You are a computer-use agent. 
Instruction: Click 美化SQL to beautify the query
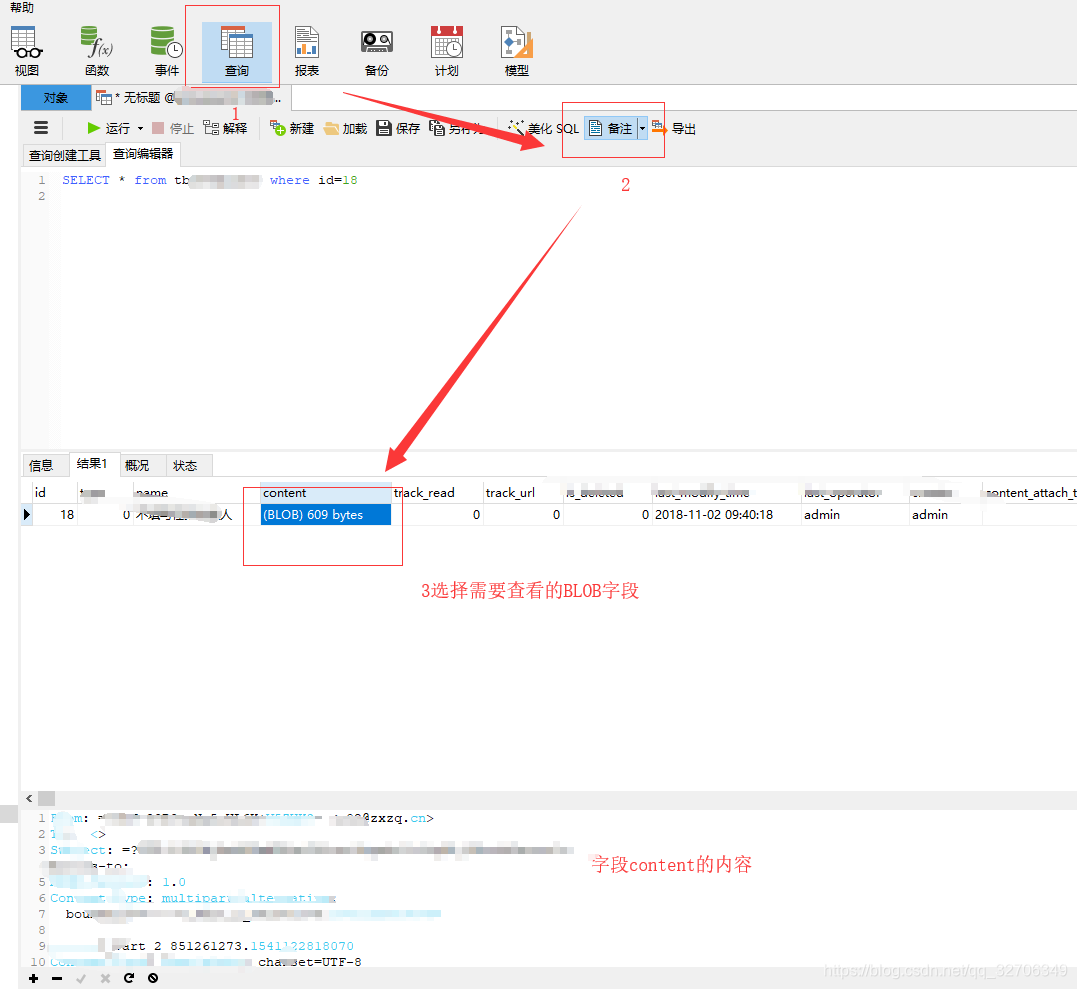tap(543, 128)
